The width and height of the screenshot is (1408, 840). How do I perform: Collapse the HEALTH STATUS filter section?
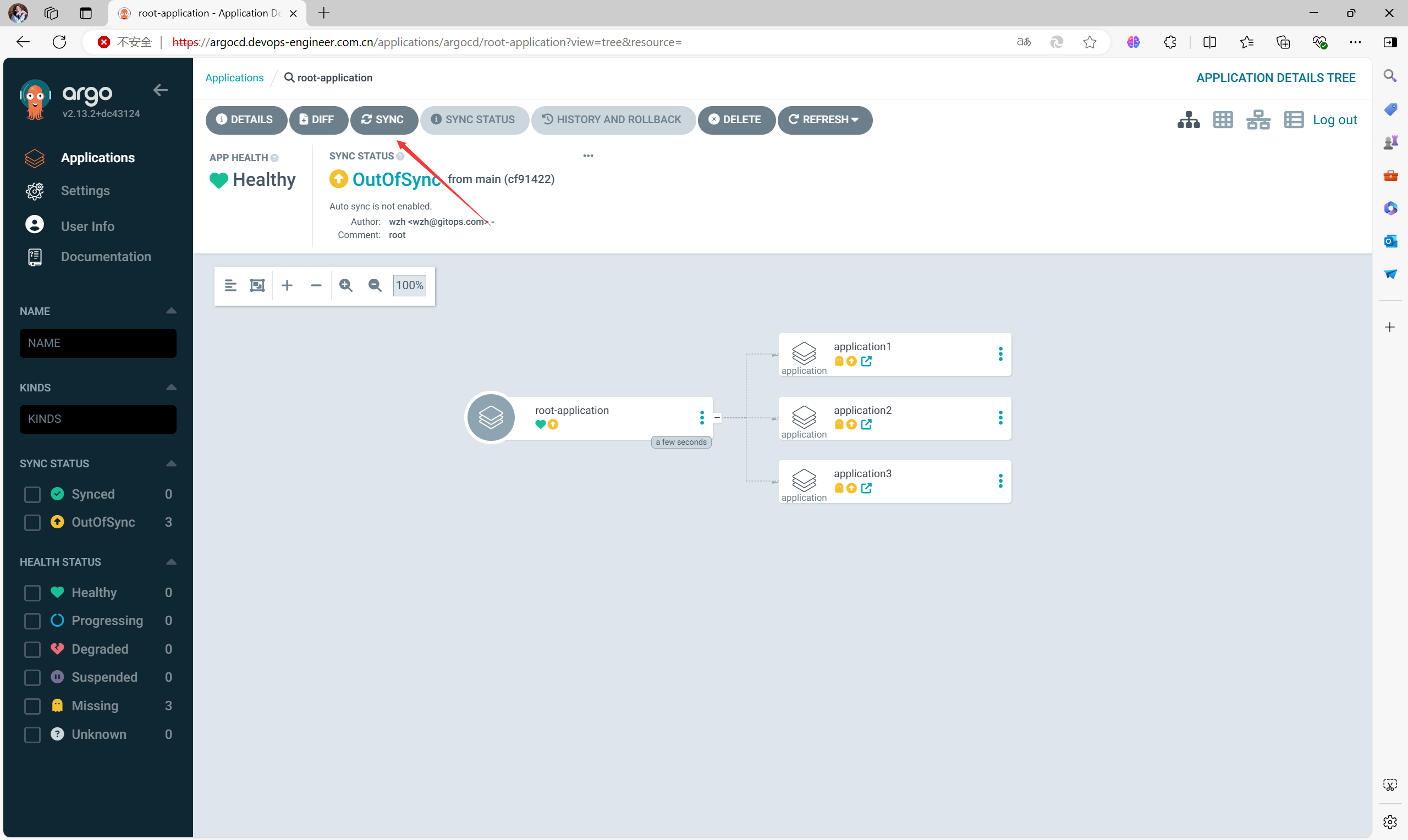[171, 562]
